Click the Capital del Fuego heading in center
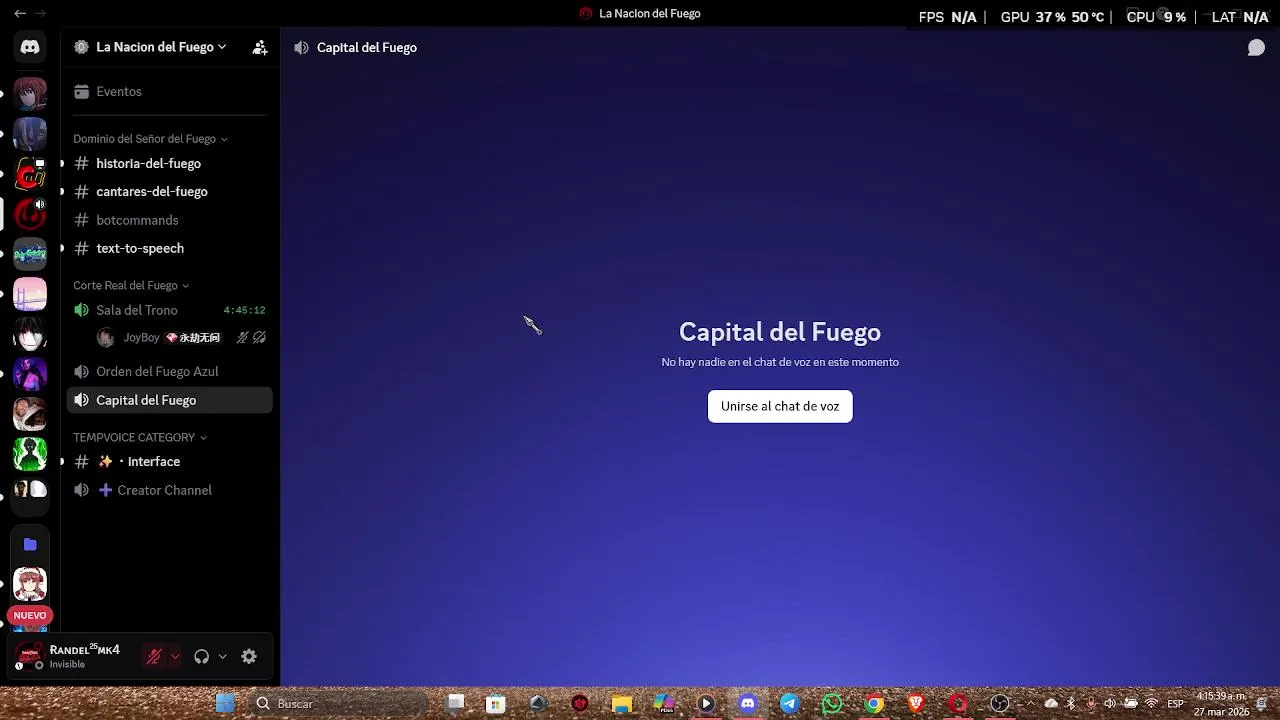The height and width of the screenshot is (720, 1280). [780, 332]
